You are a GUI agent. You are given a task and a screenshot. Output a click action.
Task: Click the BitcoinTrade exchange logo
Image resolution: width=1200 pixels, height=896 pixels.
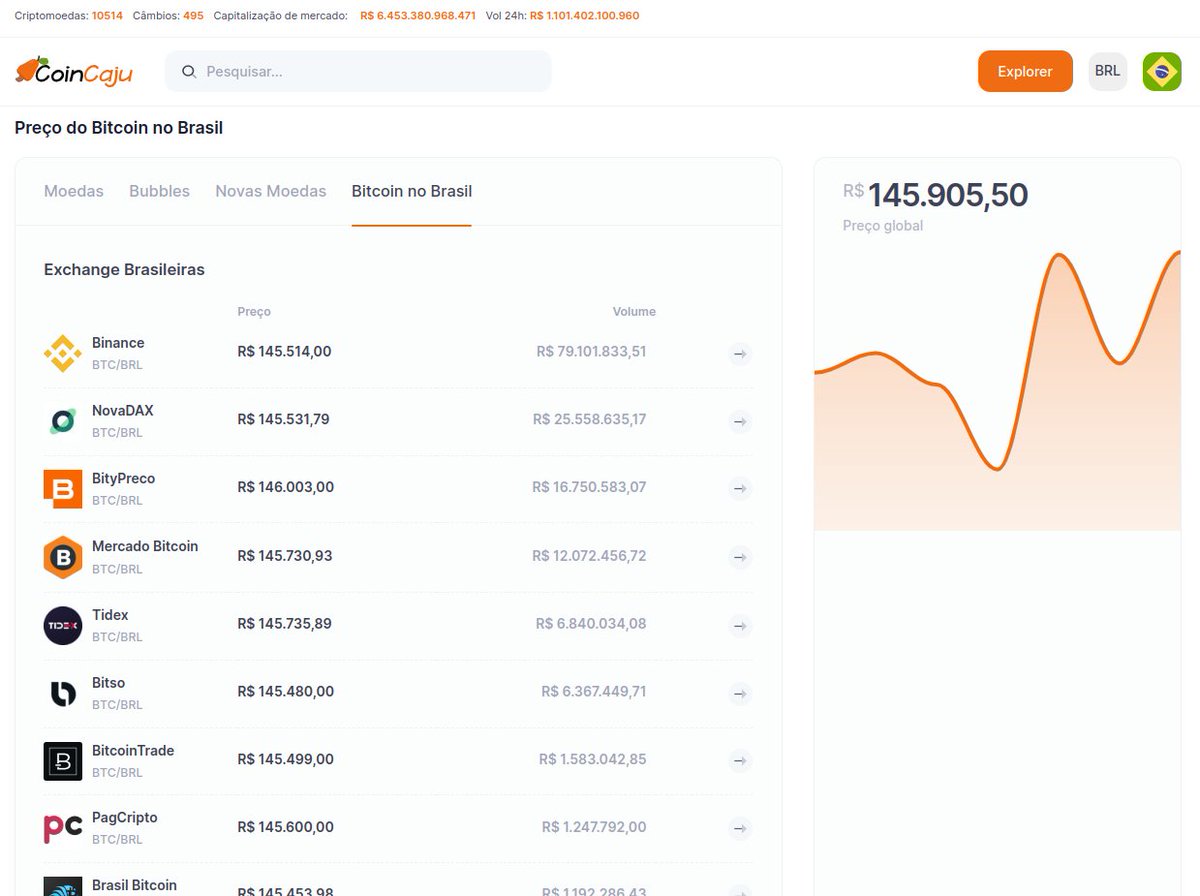pos(63,761)
